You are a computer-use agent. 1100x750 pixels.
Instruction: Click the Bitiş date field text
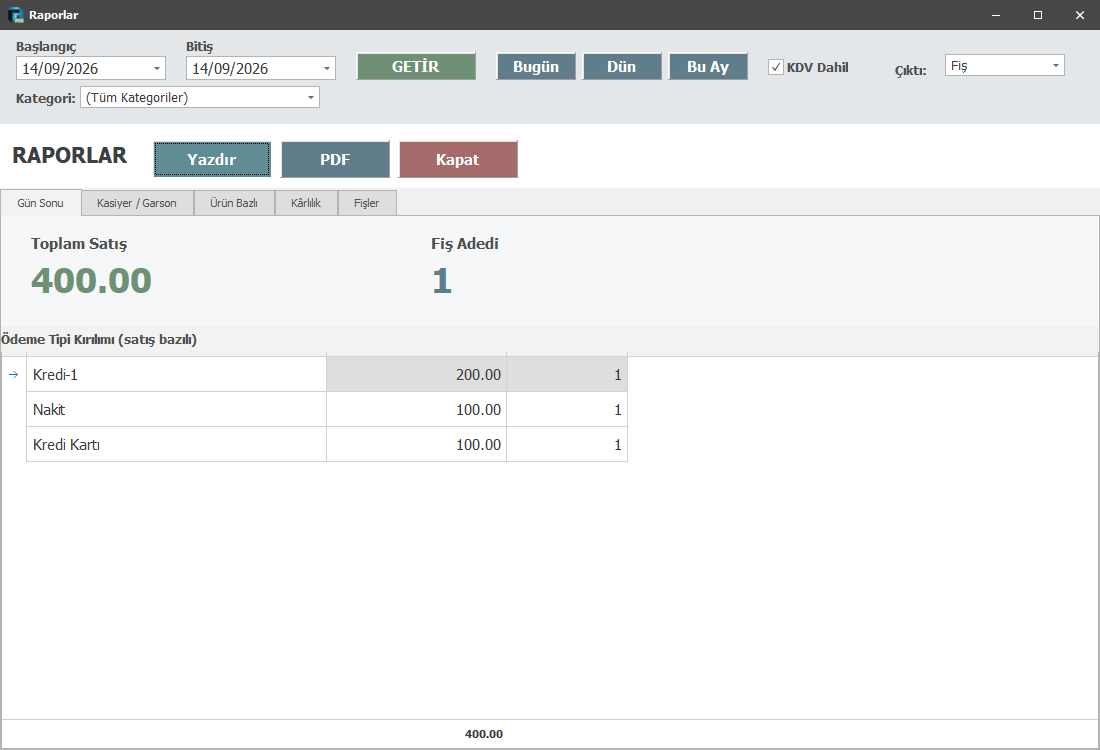[230, 69]
